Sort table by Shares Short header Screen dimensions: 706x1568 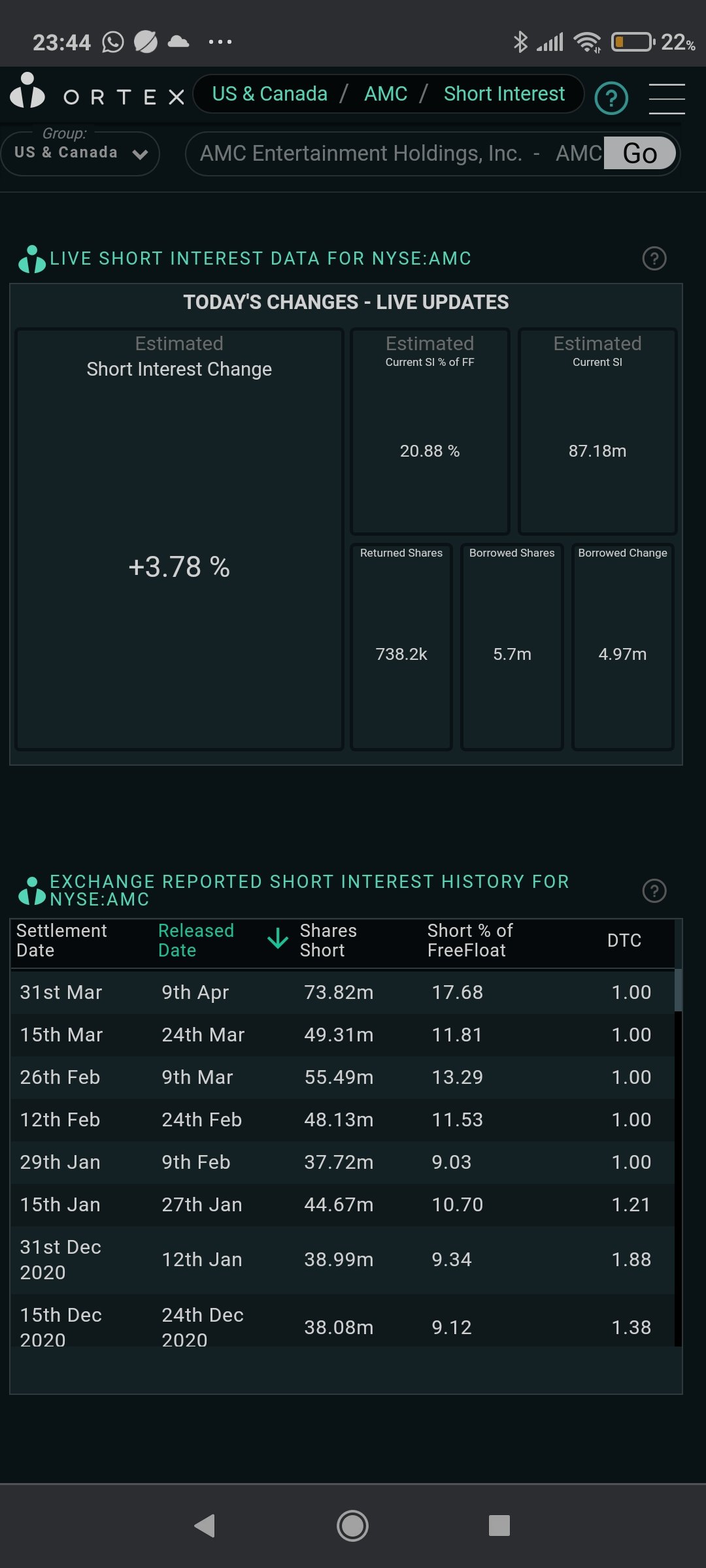(x=328, y=940)
